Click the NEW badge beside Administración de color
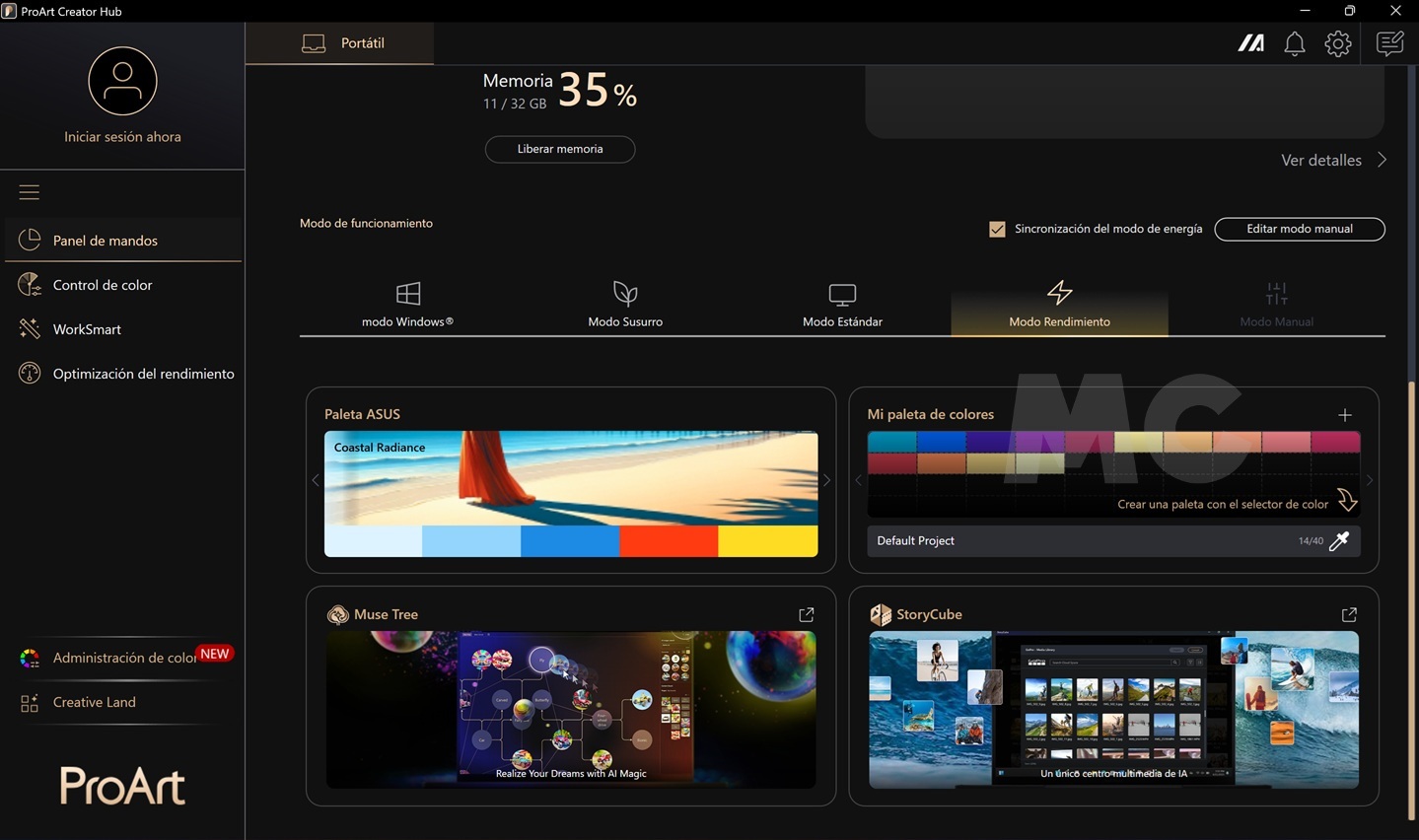The width and height of the screenshot is (1419, 840). click(214, 654)
